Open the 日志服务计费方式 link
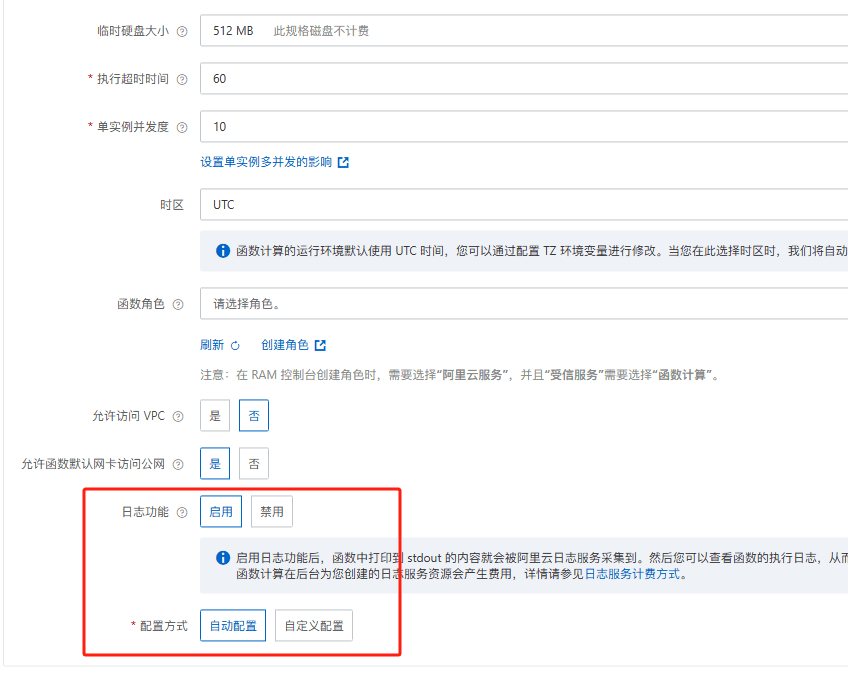Image resolution: width=848 pixels, height=678 pixels. (x=632, y=574)
